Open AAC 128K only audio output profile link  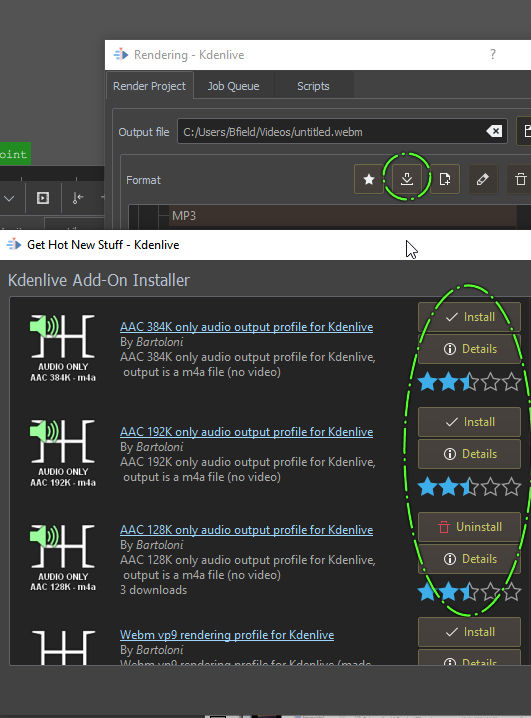coord(246,530)
